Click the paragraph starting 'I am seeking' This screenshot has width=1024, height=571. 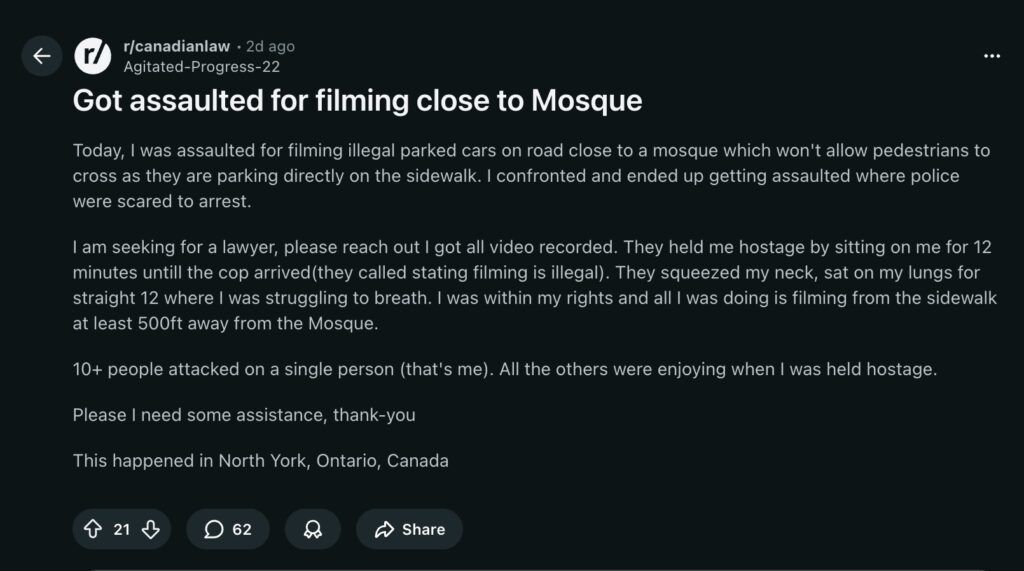(530, 285)
